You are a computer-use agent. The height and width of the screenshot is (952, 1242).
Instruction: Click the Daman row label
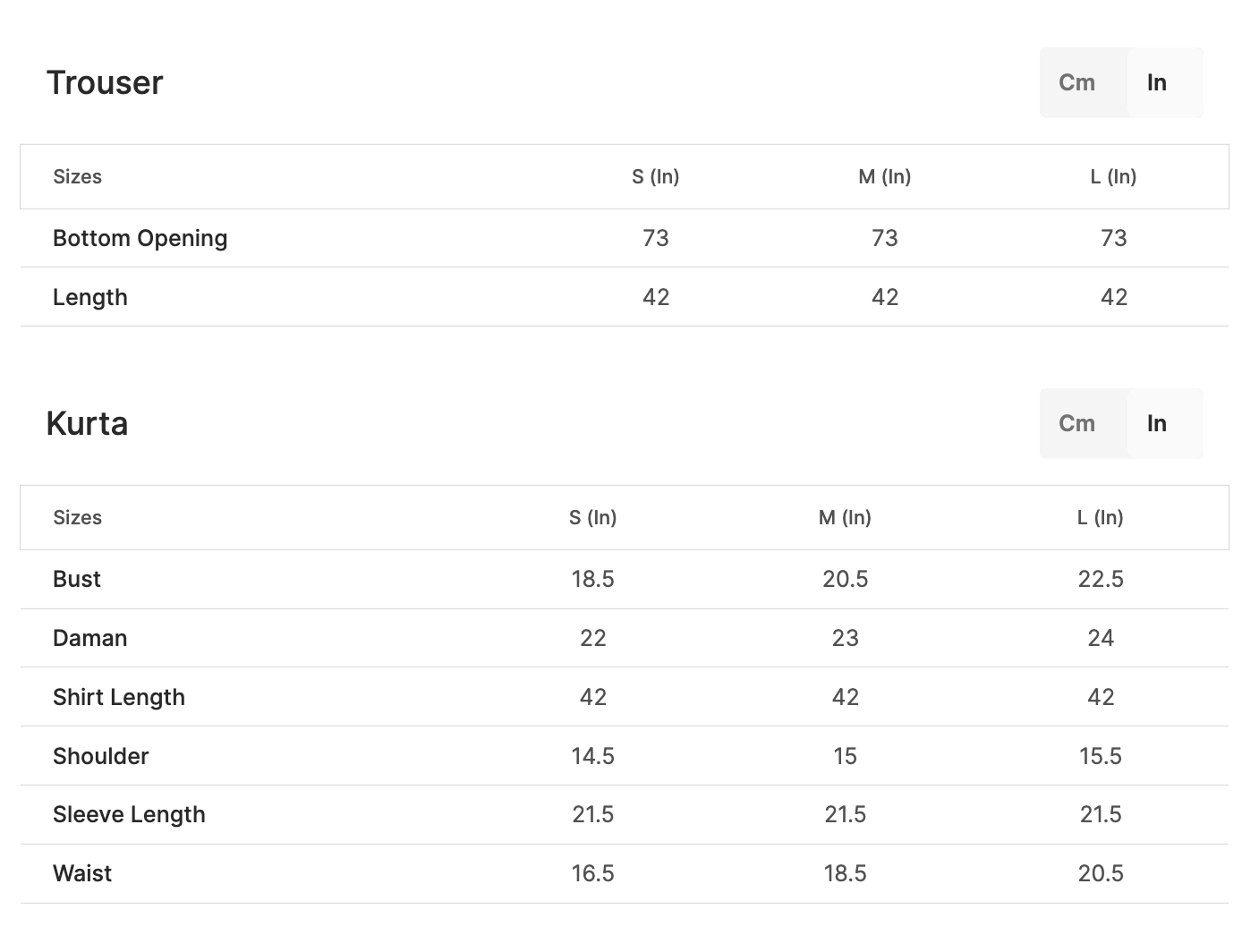click(90, 638)
